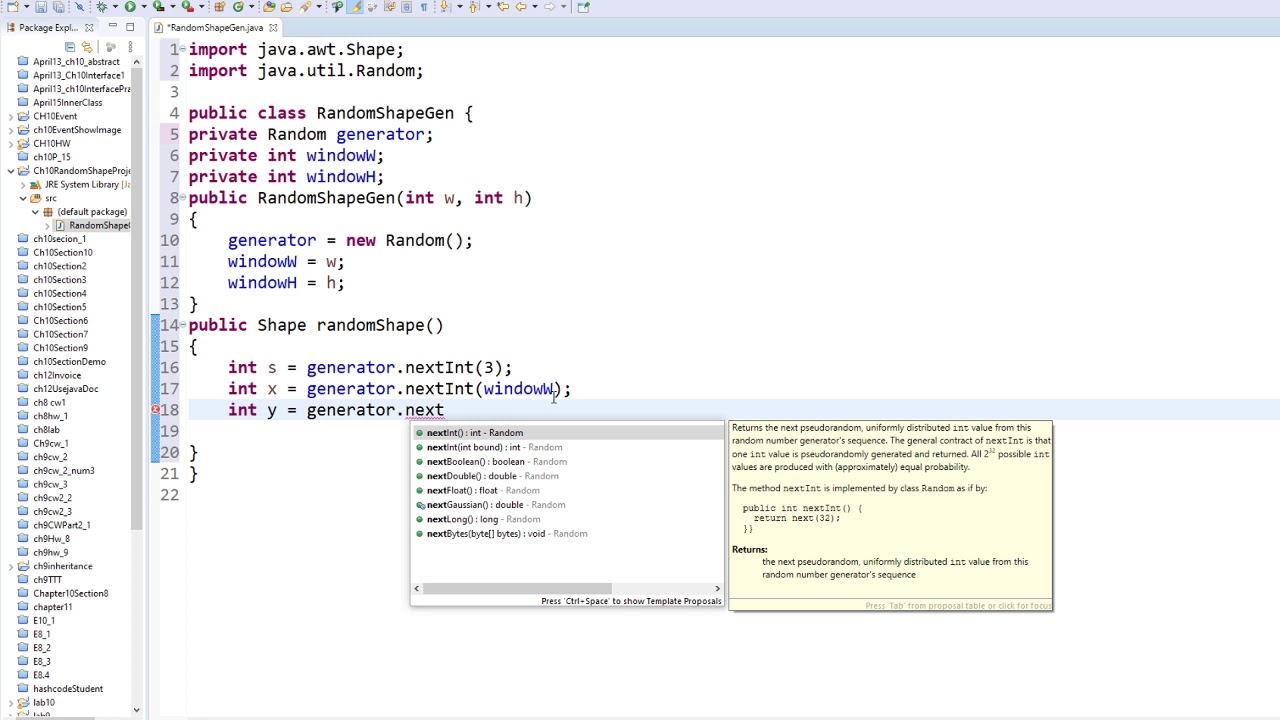This screenshot has width=1280, height=720.
Task: Close the RandomShapeGen.java editor tab
Action: 272,27
